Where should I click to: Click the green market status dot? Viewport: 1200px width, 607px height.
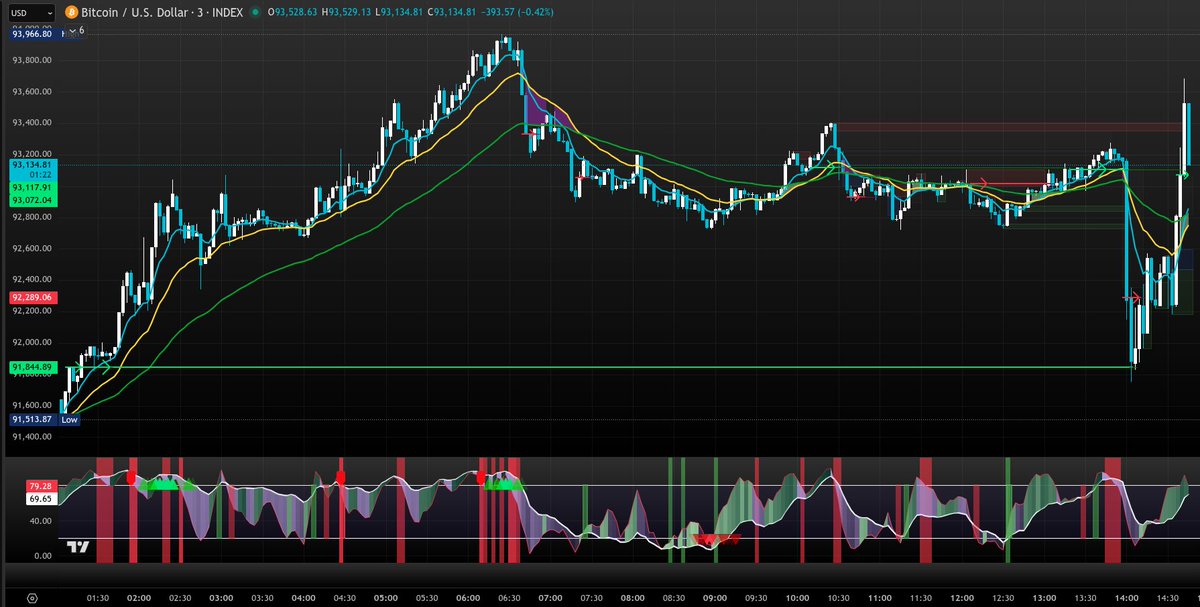(257, 12)
